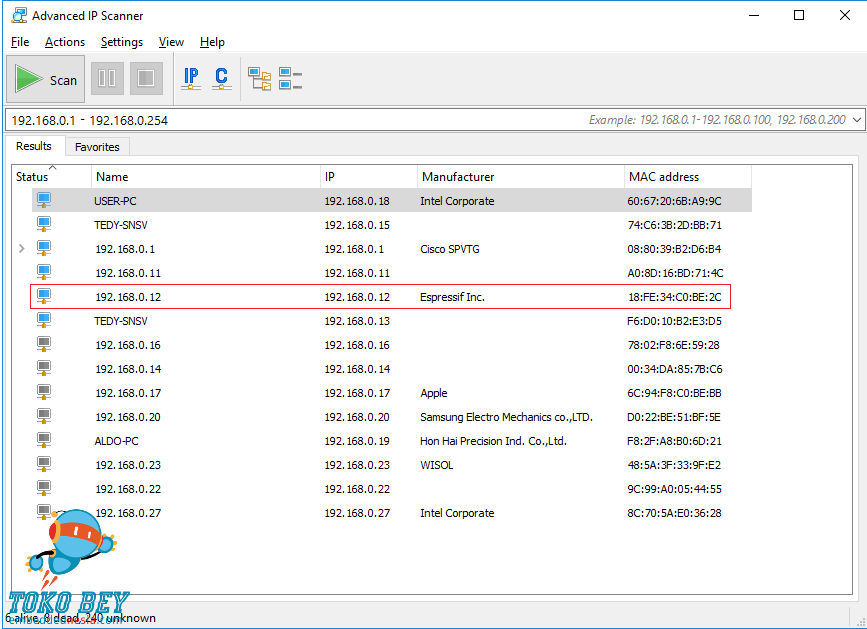Click the Advanced IP Scanner title bar icon
Image resolution: width=867 pixels, height=629 pixels.
click(19, 15)
